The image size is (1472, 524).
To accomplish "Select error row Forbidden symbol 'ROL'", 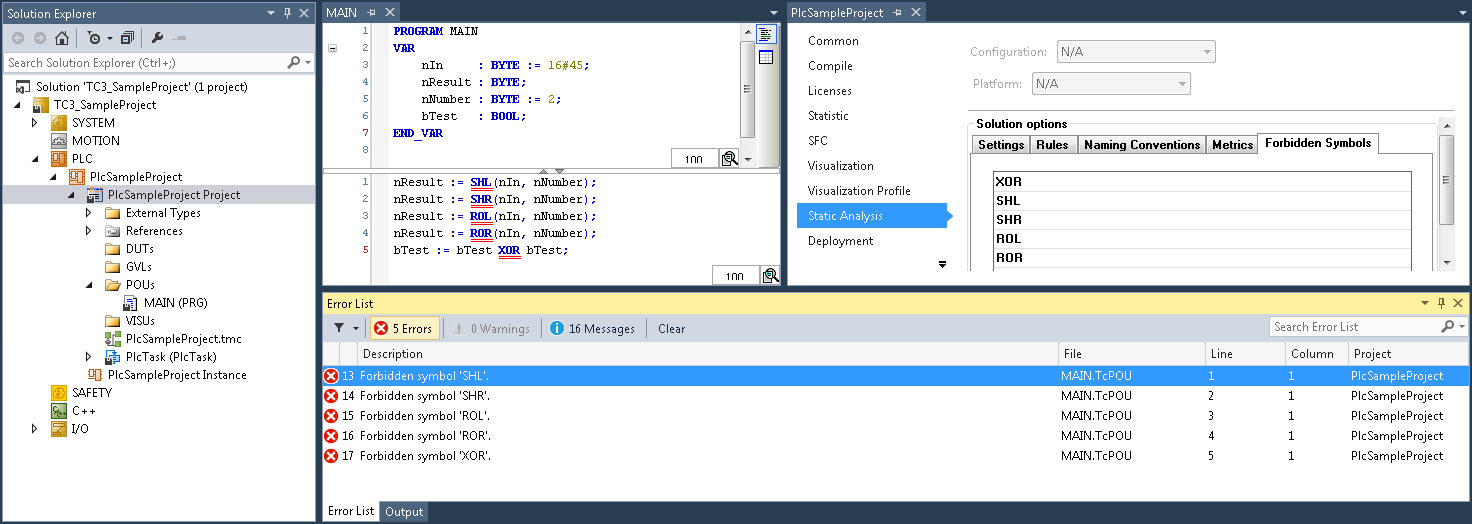I will tap(895, 416).
